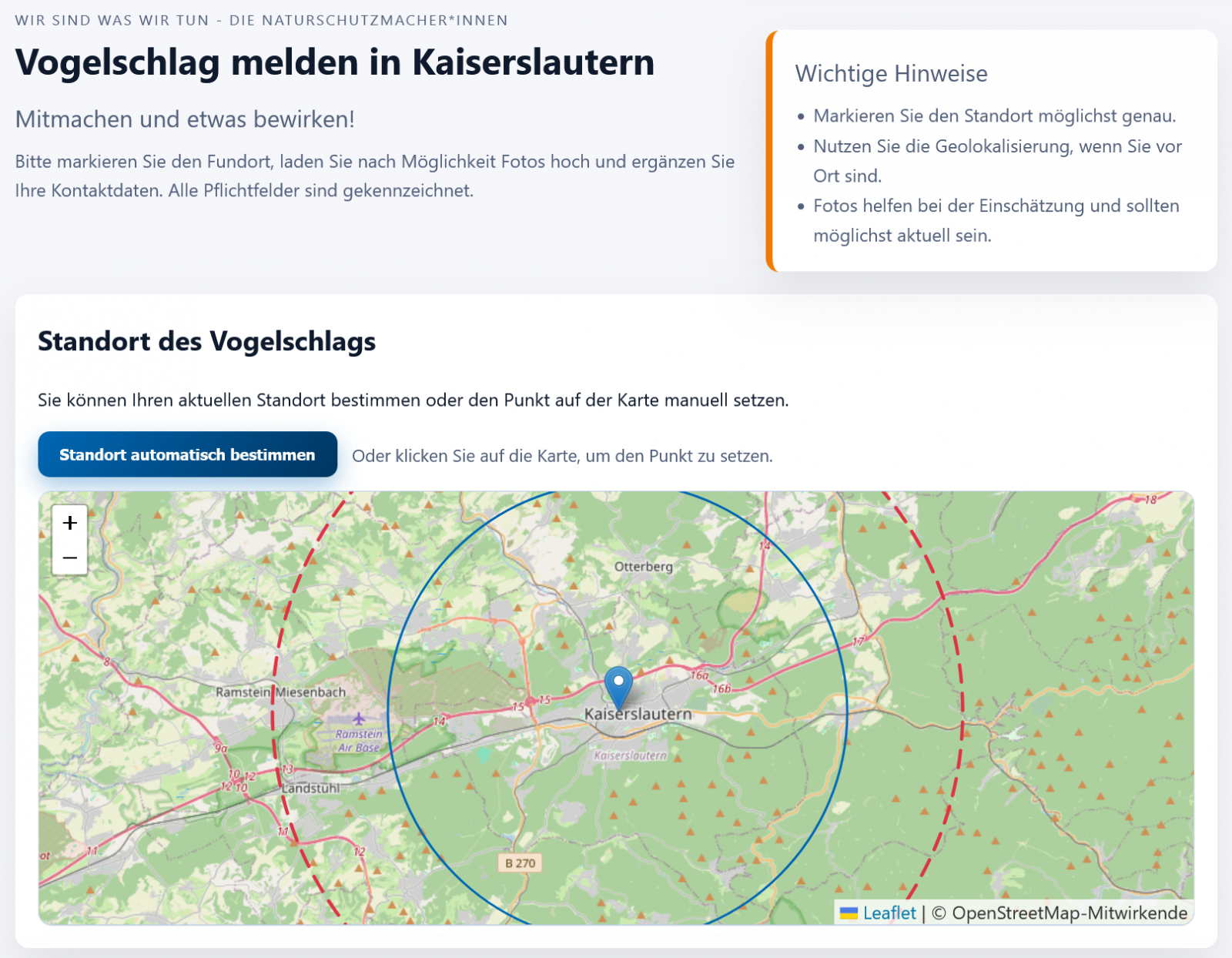
Task: Click the blue location marker pin
Action: pyautogui.click(x=618, y=687)
